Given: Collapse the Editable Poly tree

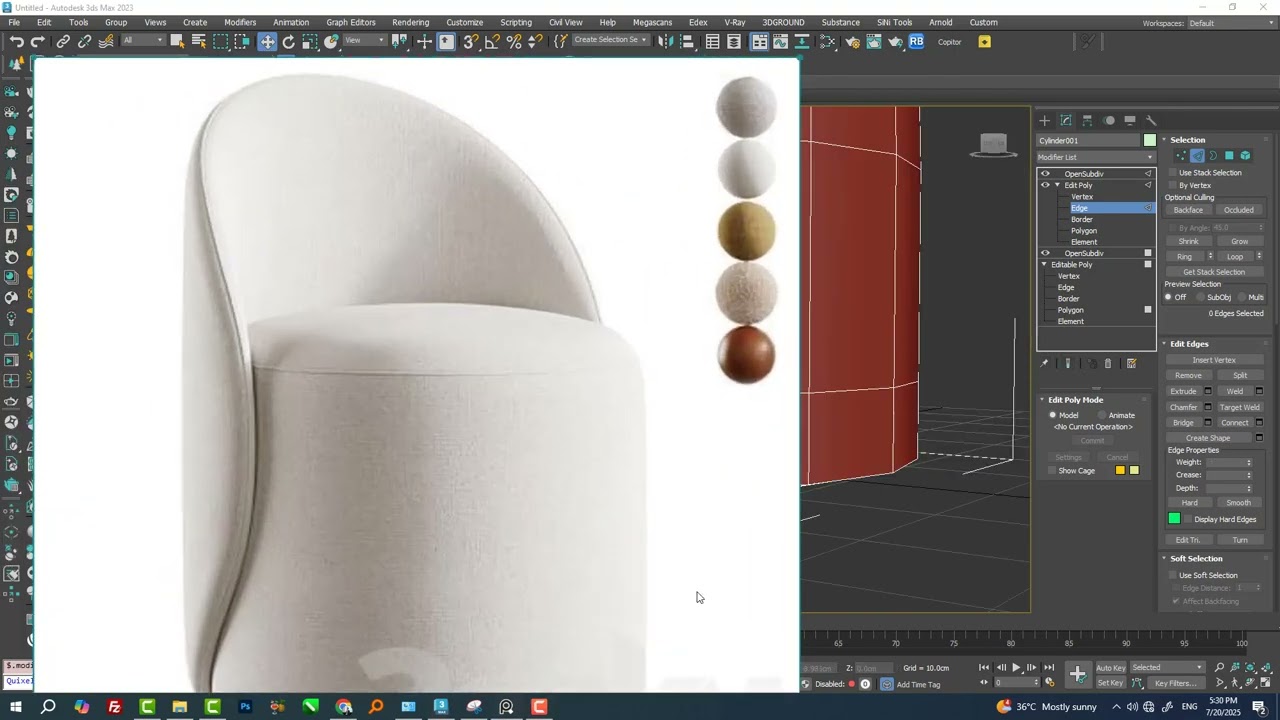Looking at the screenshot, I should pyautogui.click(x=1045, y=265).
